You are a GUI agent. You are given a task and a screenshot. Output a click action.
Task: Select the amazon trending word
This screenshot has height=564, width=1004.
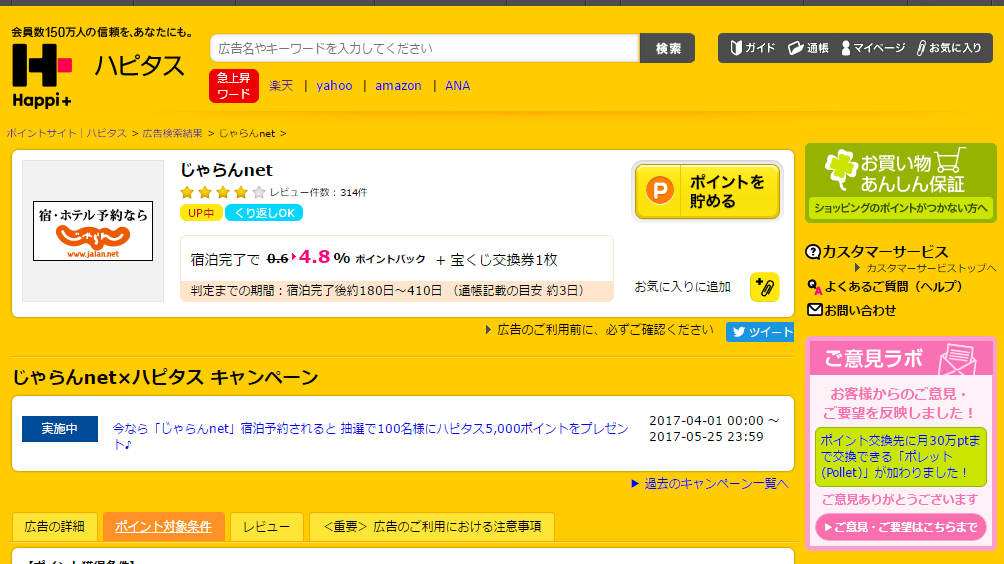tap(398, 86)
